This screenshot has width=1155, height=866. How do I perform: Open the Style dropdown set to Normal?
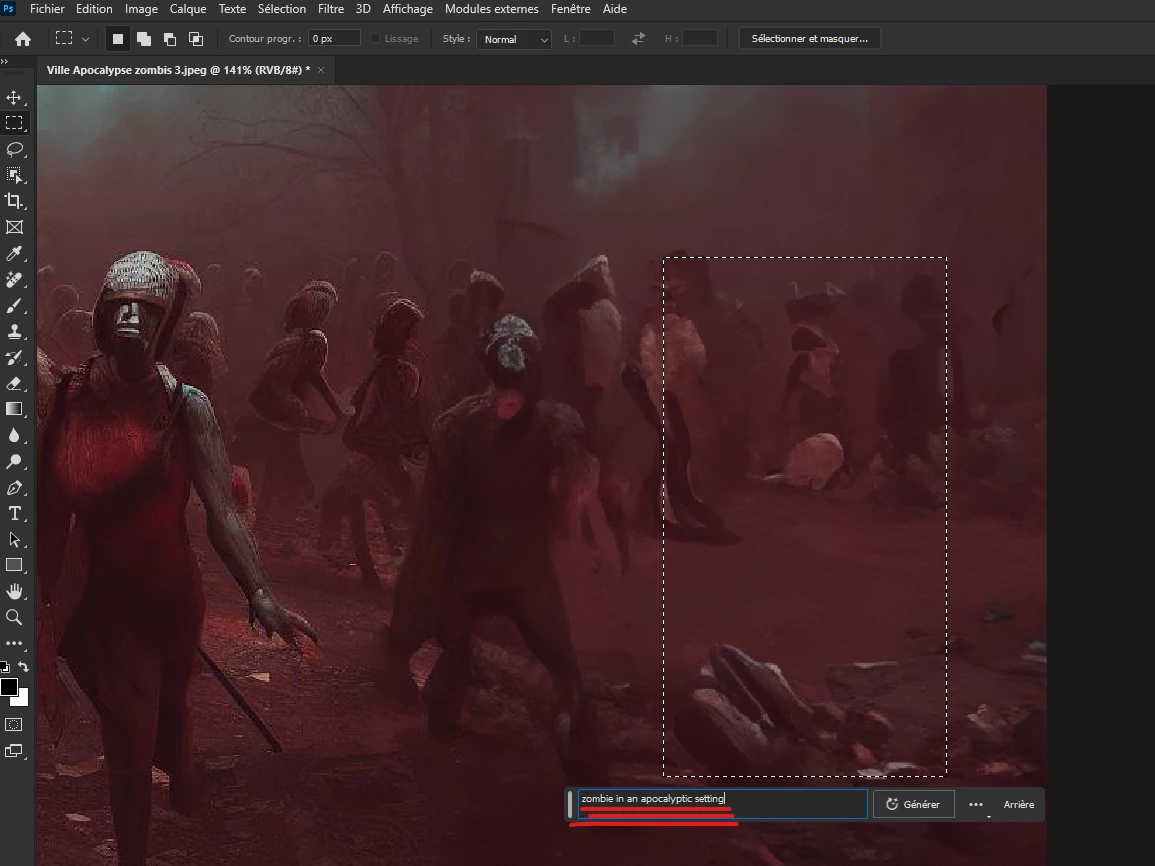coord(514,39)
